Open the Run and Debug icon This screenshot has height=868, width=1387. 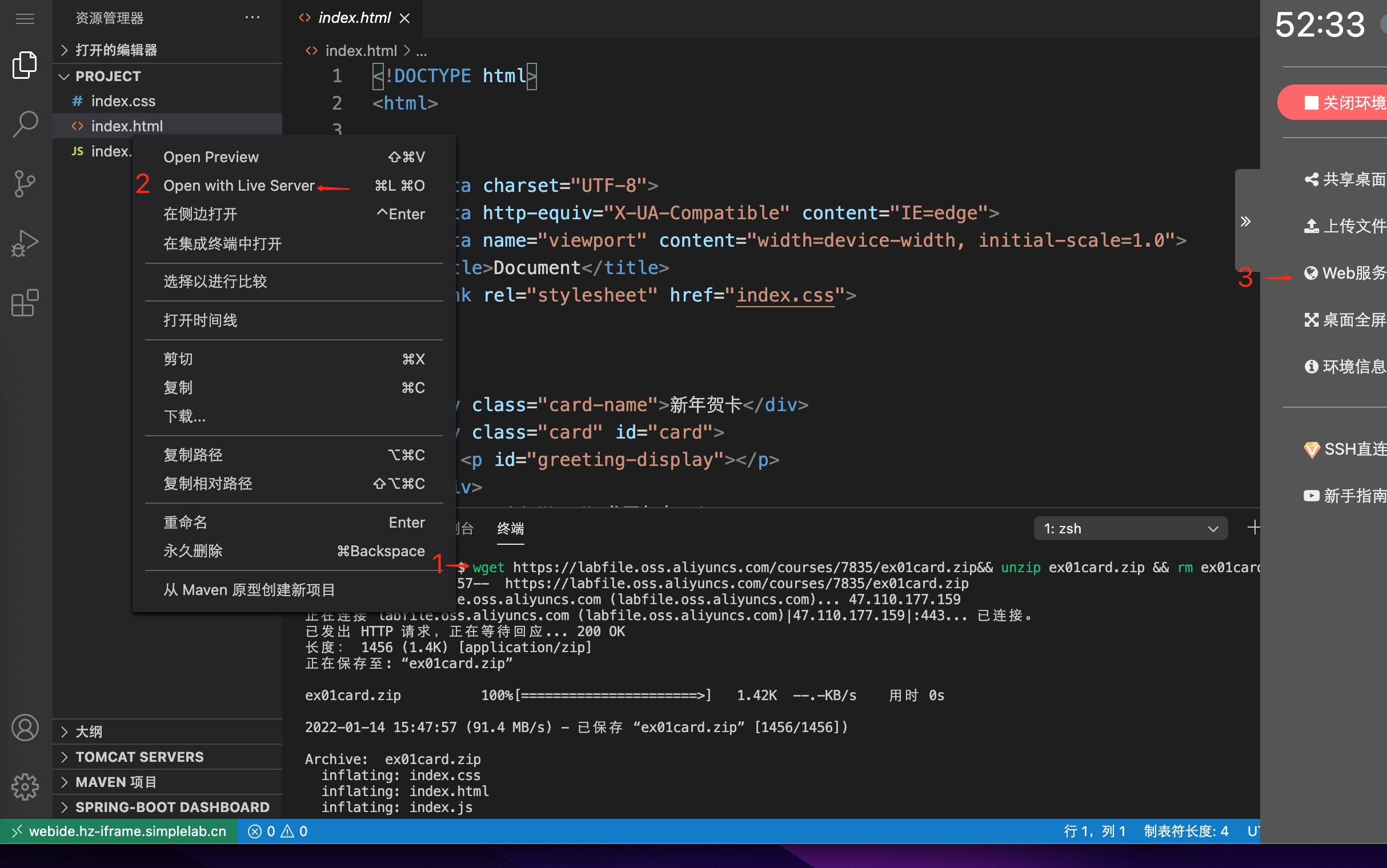click(x=25, y=243)
